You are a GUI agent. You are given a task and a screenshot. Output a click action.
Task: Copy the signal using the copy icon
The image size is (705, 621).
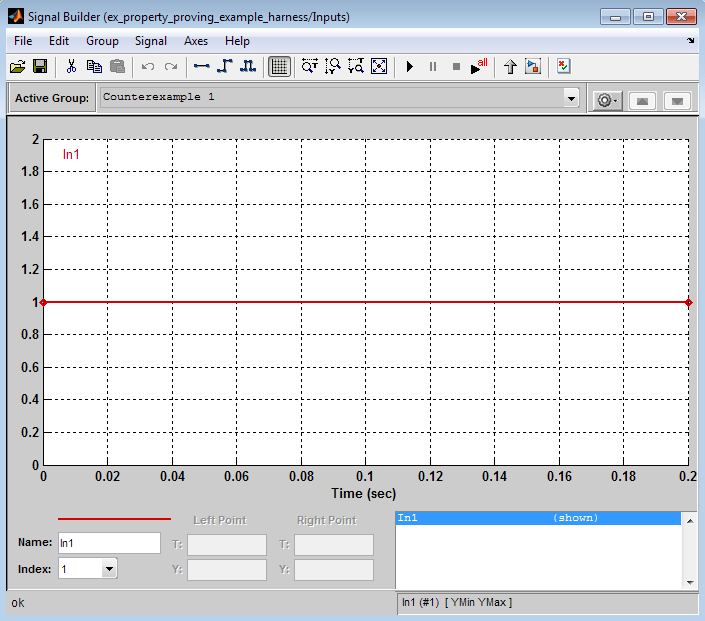tap(94, 67)
